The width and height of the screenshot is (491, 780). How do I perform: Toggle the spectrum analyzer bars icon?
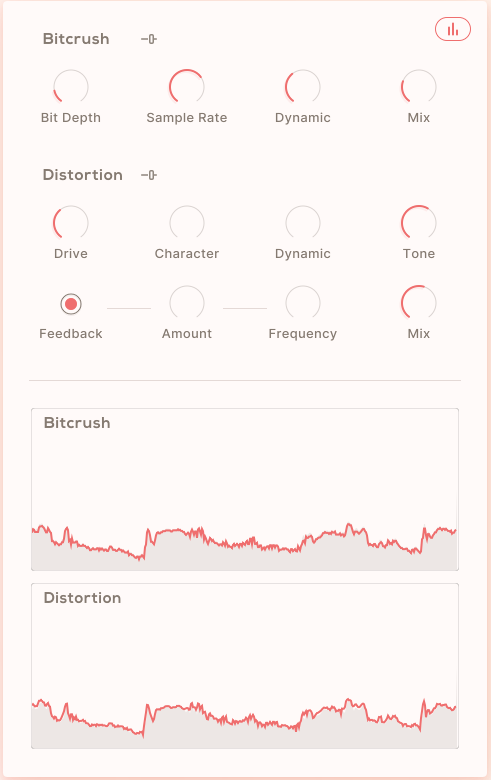453,29
